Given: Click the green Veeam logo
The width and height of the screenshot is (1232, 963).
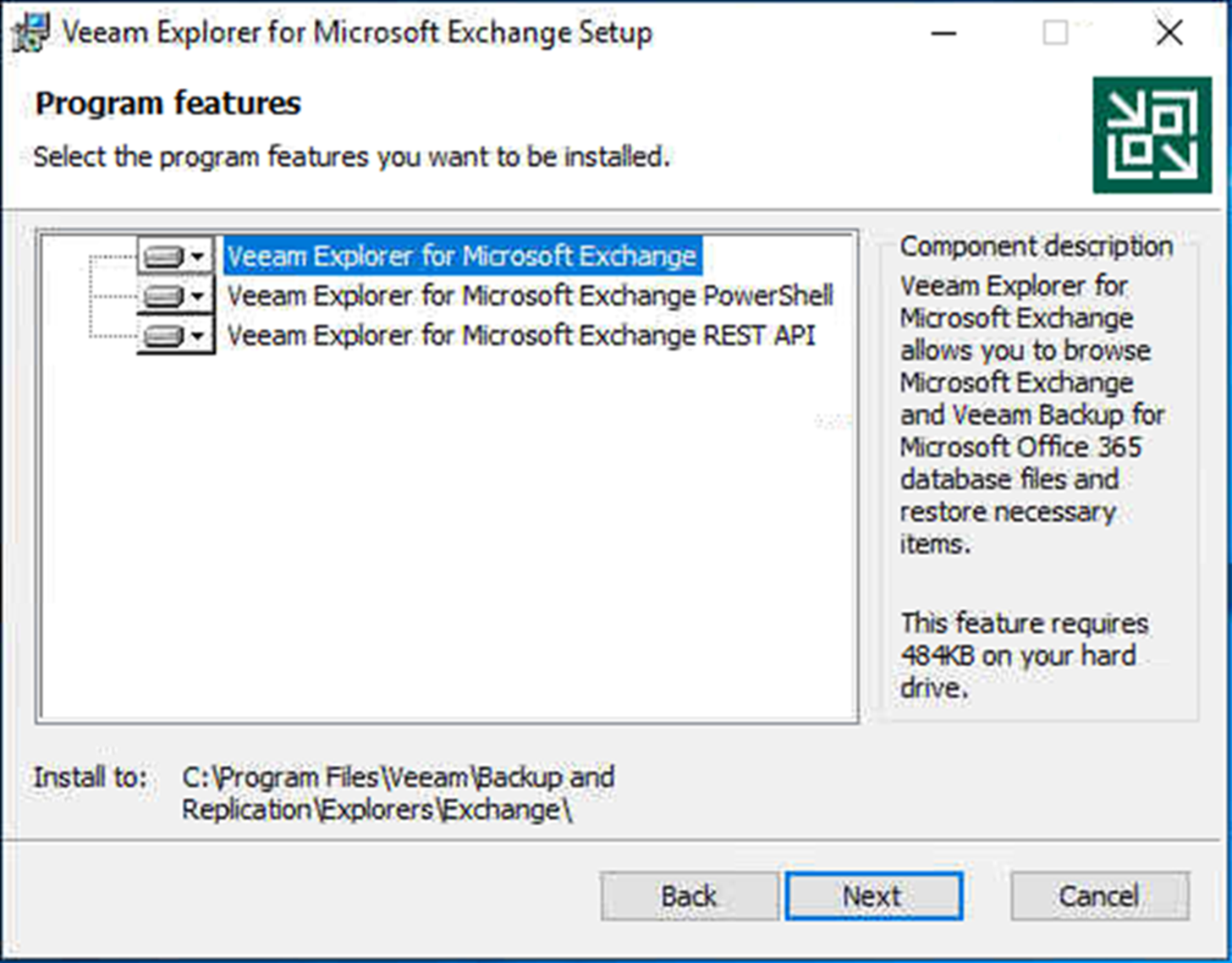Looking at the screenshot, I should 1152,135.
